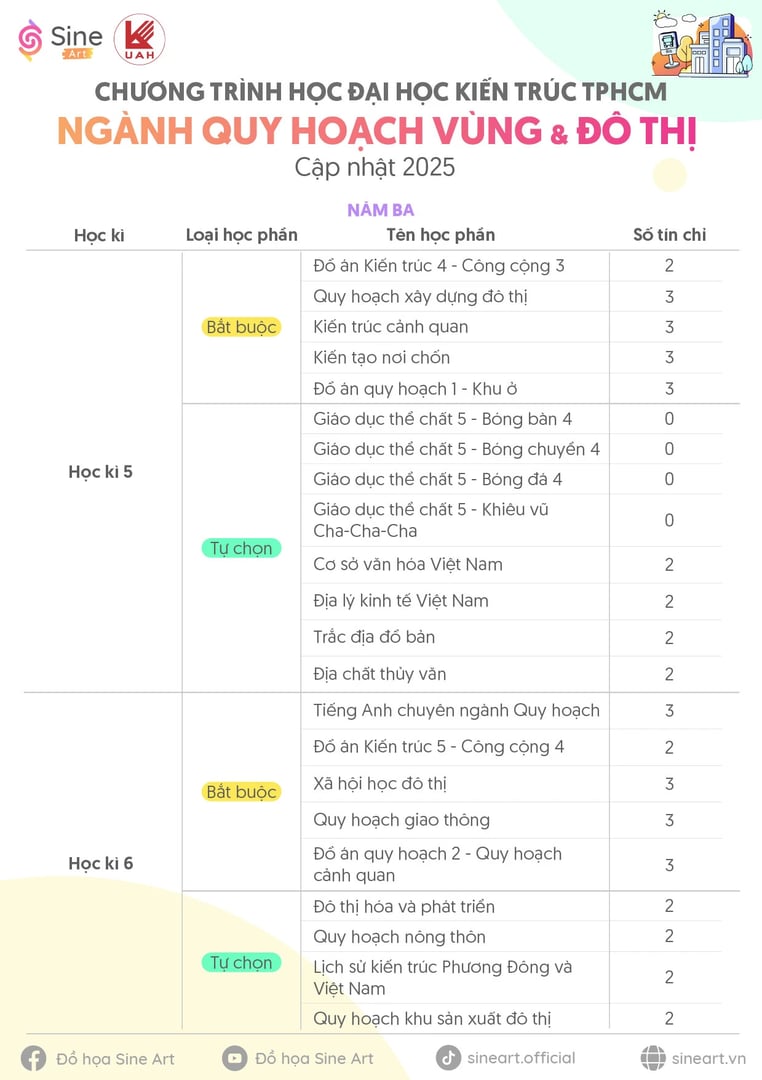
Task: Select the Bắt buộc tag in Học kì 6
Action: click(x=241, y=792)
